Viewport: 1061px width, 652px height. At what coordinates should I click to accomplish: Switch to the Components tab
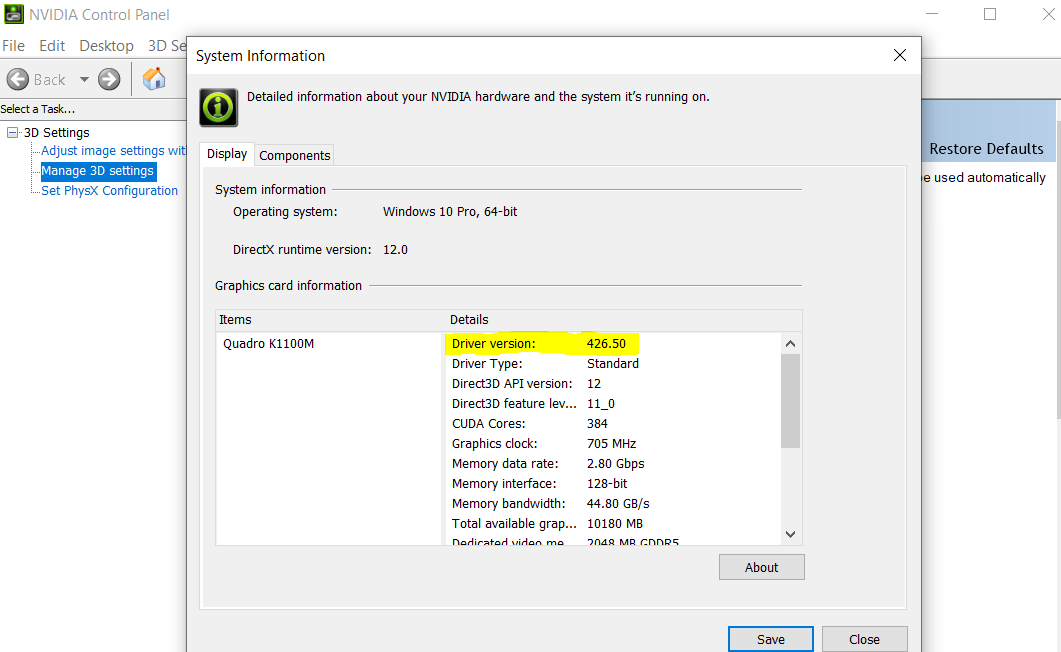point(294,156)
